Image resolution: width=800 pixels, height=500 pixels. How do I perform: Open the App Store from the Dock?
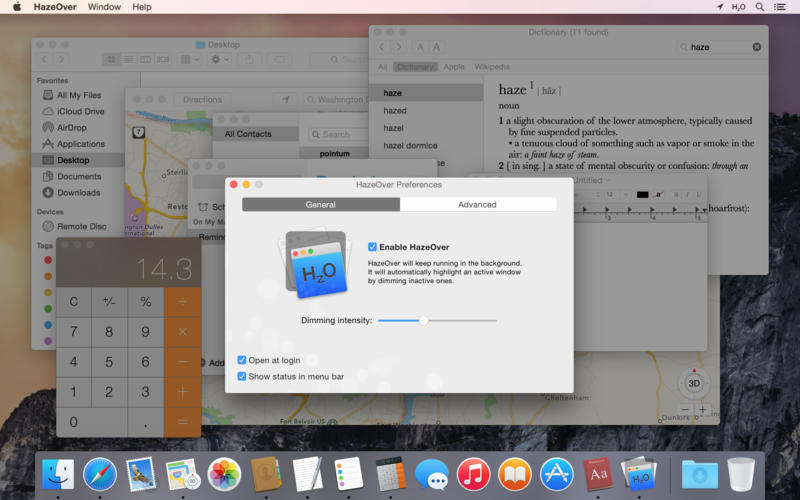click(x=556, y=473)
